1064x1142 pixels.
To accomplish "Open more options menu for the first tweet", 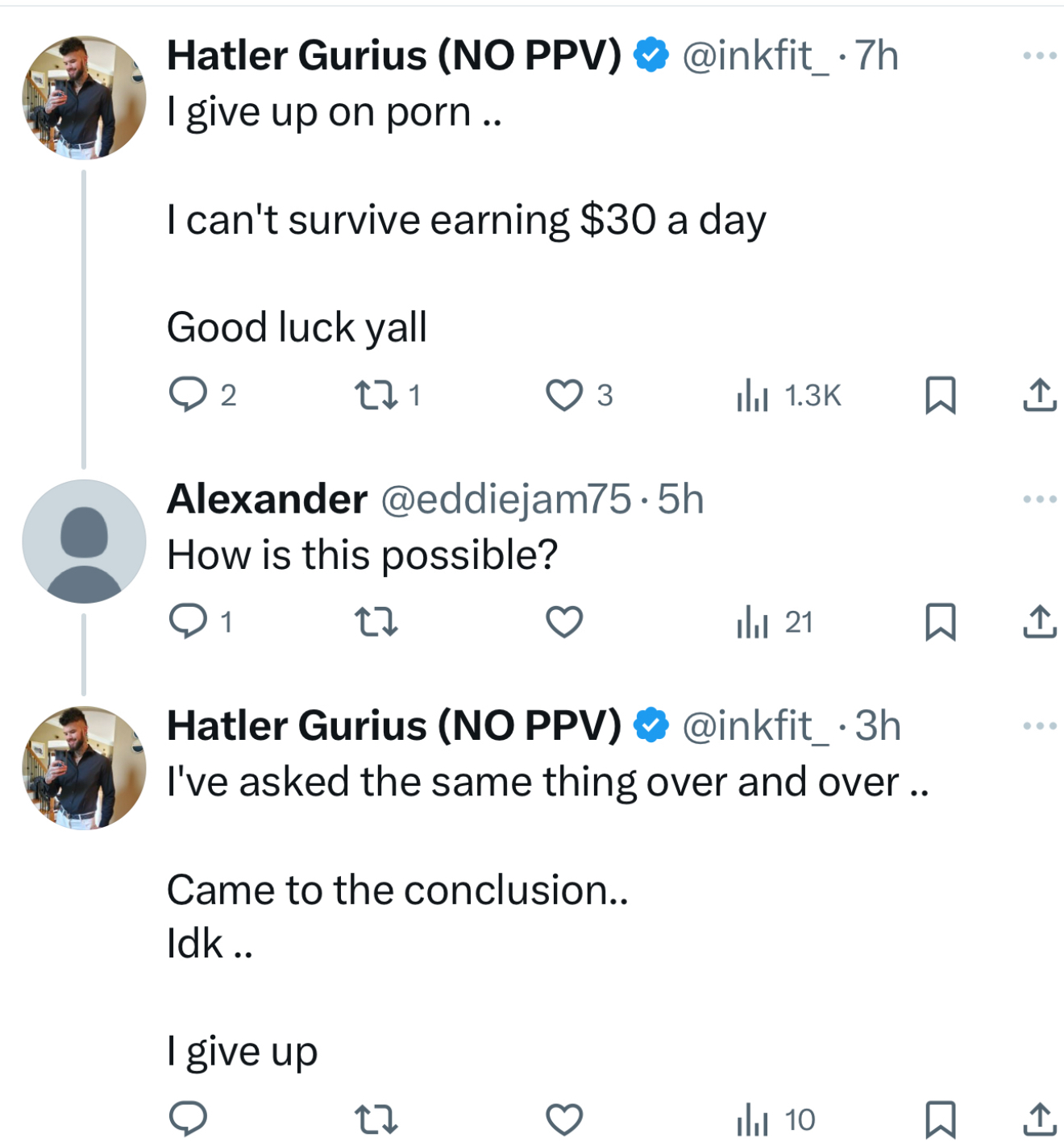I will click(1040, 56).
